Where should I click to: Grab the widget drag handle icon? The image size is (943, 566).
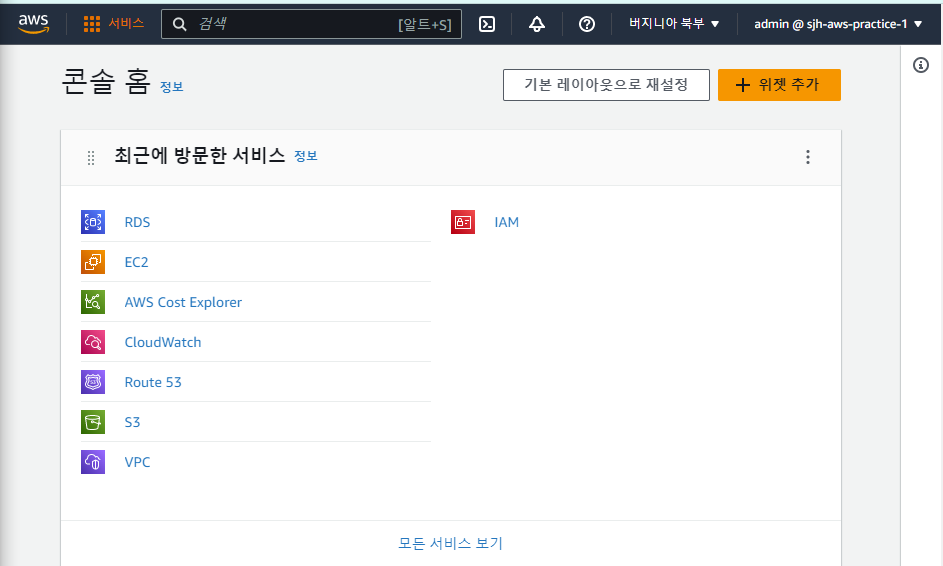click(91, 158)
